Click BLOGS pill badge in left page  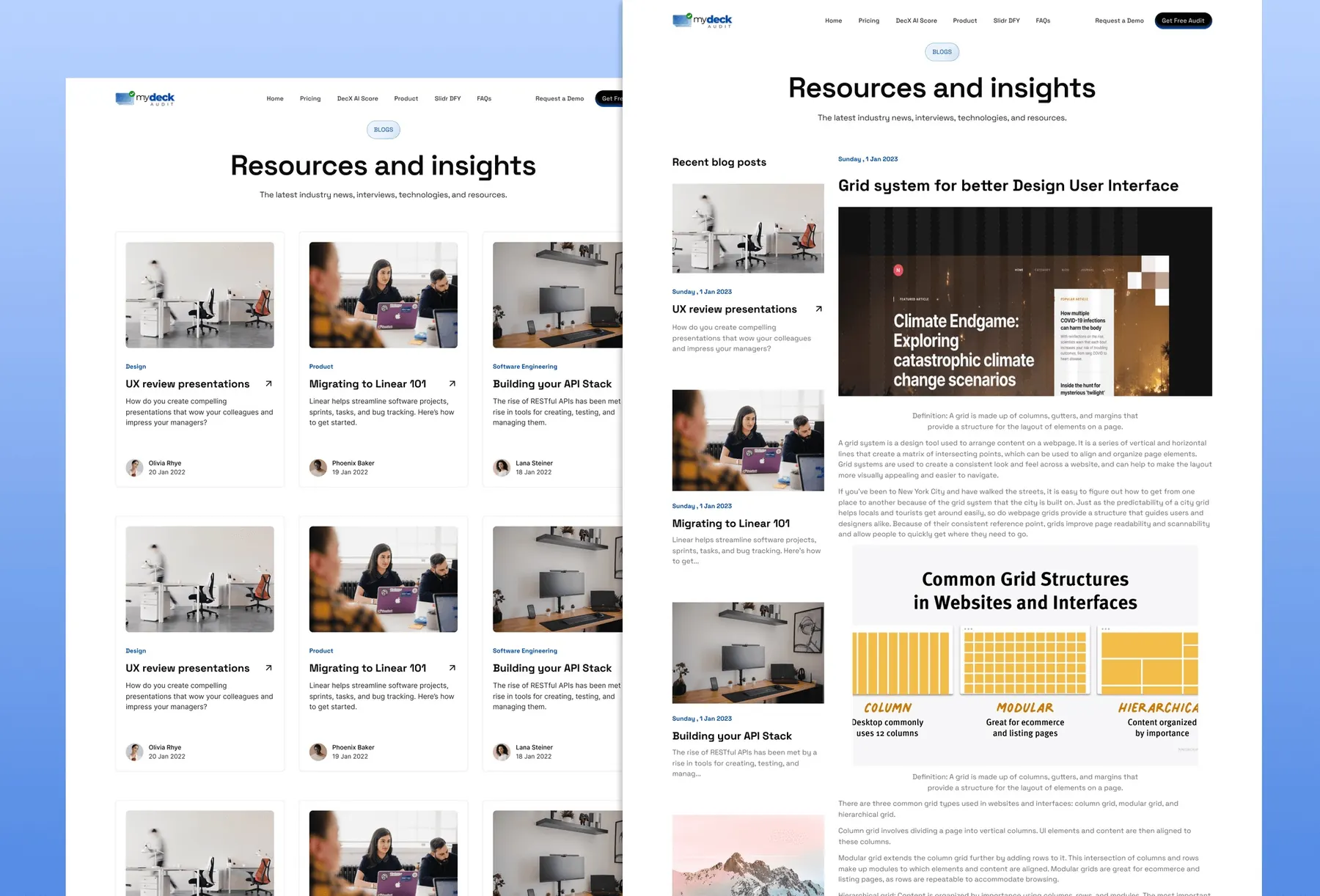(384, 130)
